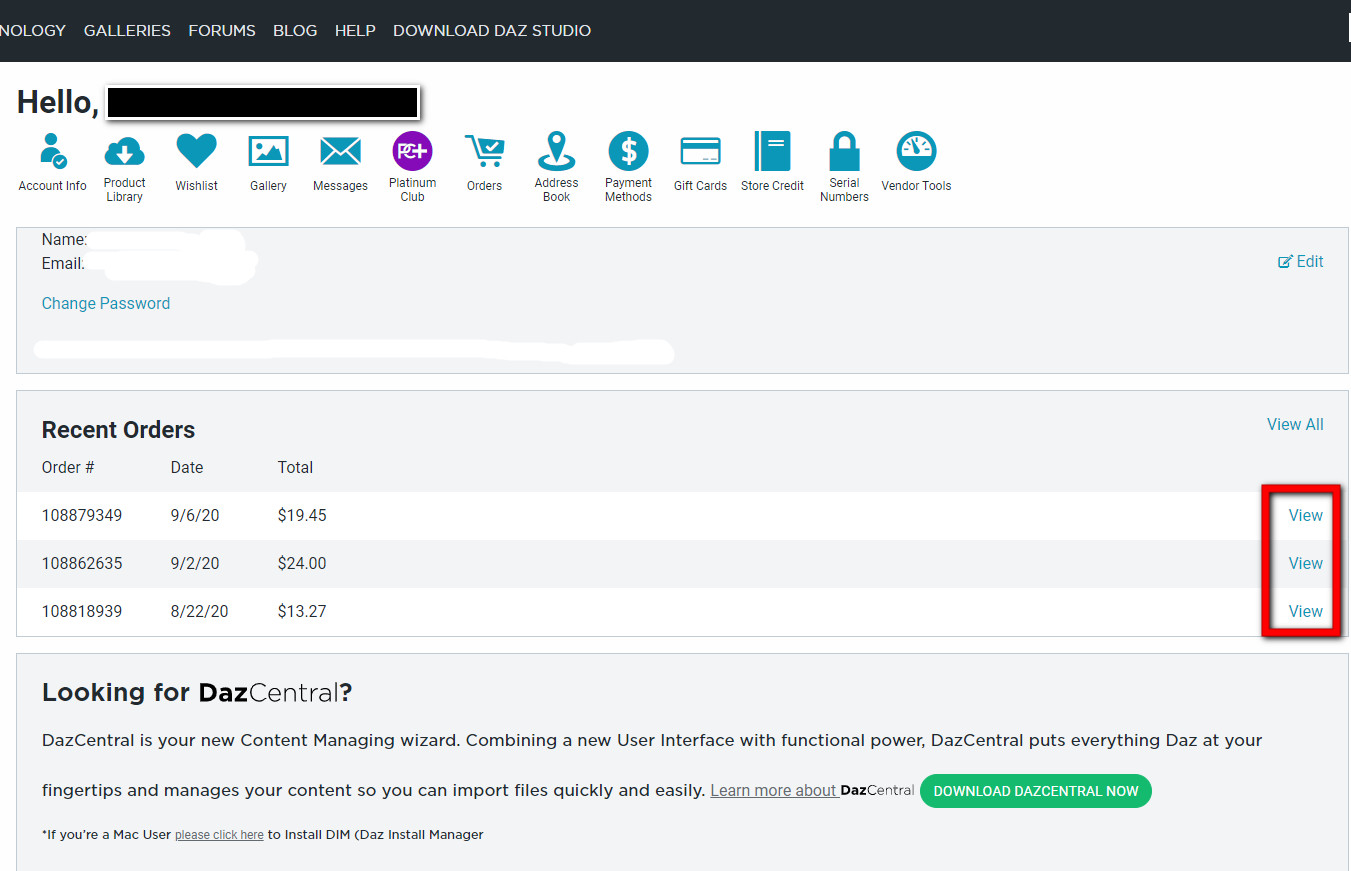The height and width of the screenshot is (871, 1351).
Task: Open the Orders cart icon
Action: pos(484,151)
